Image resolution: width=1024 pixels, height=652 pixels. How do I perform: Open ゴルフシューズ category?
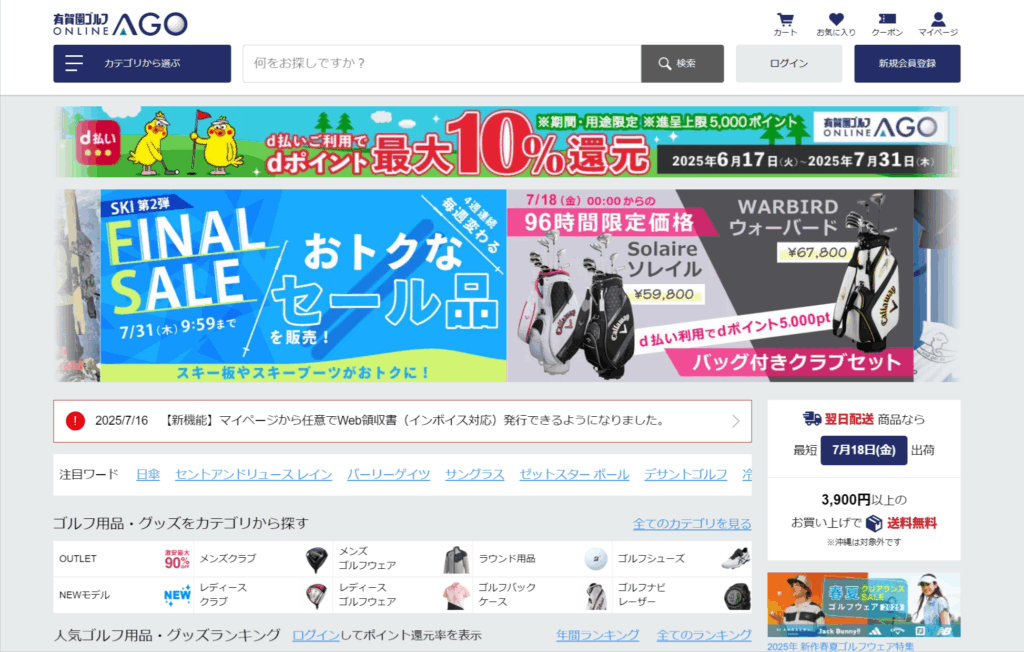click(x=682, y=559)
